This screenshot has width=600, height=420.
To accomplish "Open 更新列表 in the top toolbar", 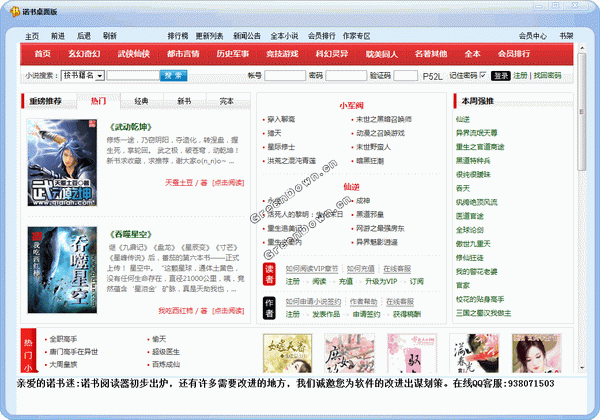I will coord(209,36).
